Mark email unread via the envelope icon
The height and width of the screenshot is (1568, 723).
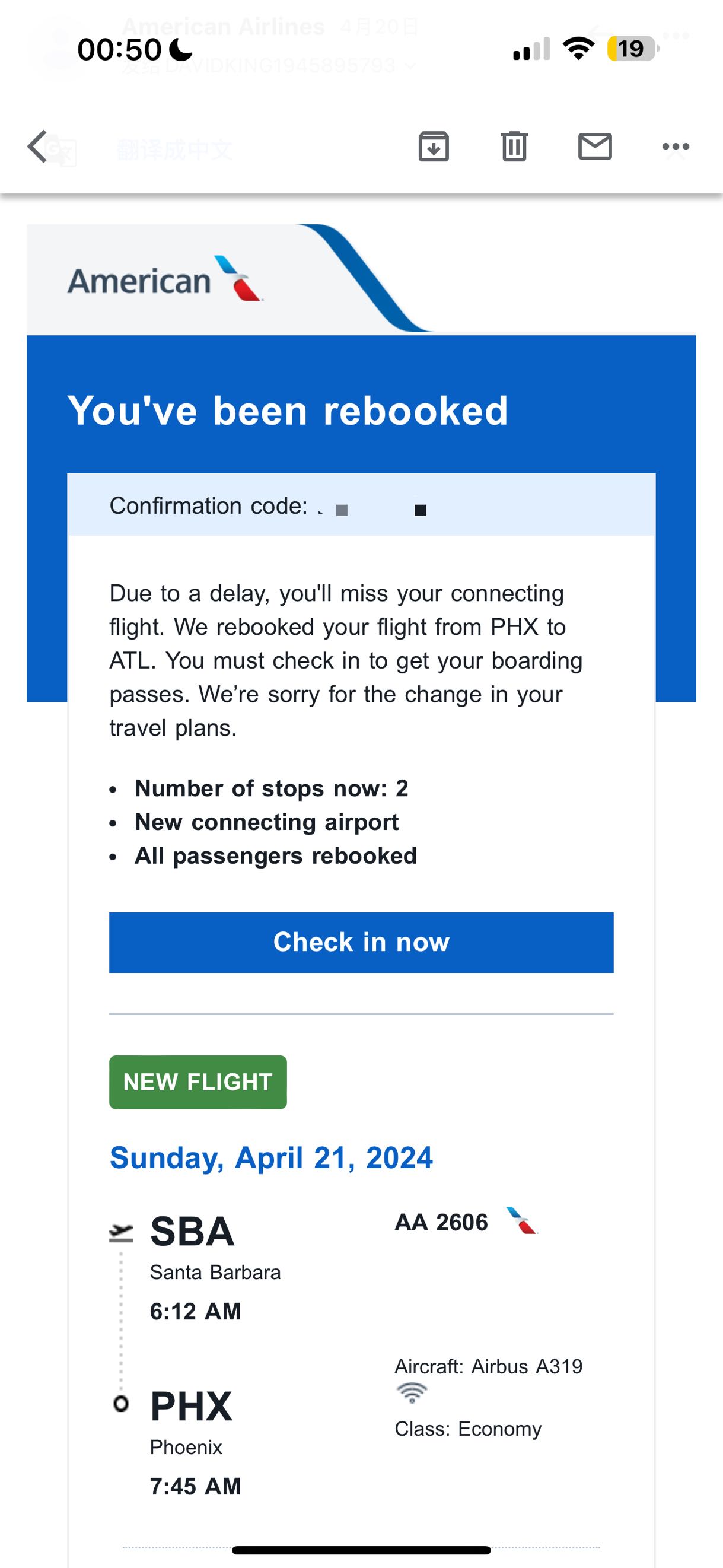pyautogui.click(x=594, y=147)
